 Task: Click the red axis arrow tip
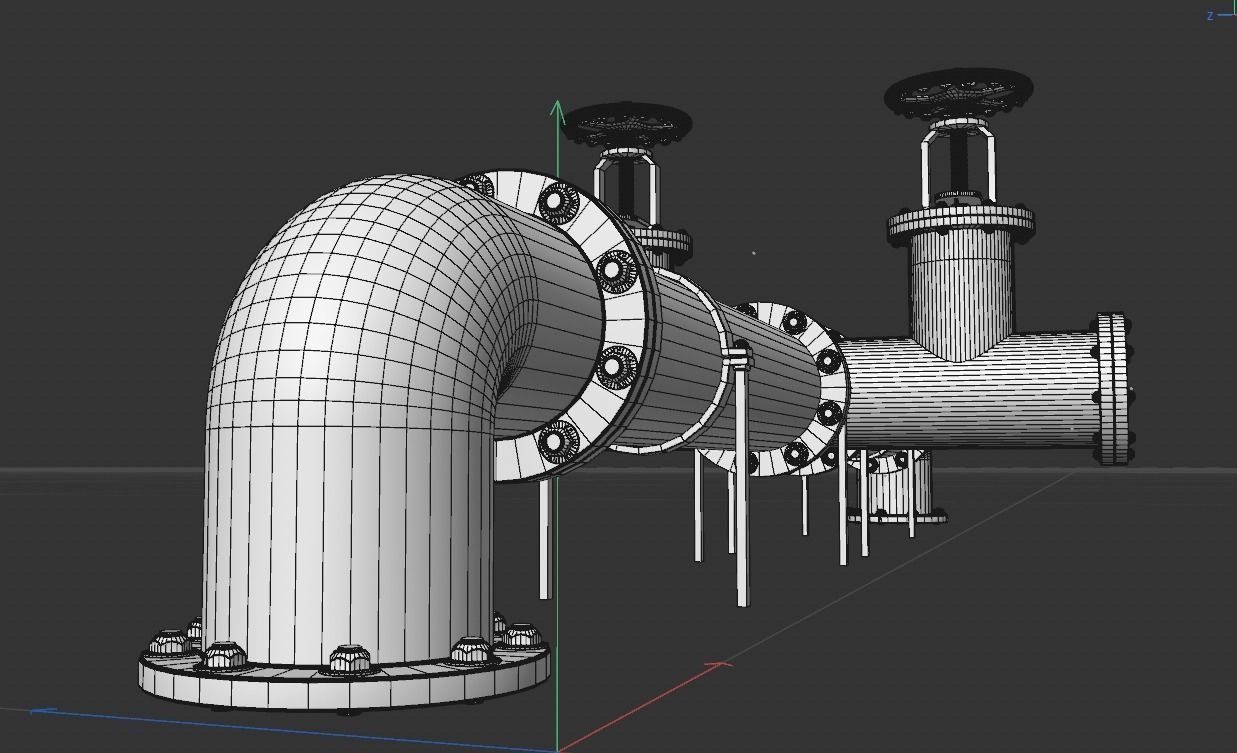pos(721,664)
